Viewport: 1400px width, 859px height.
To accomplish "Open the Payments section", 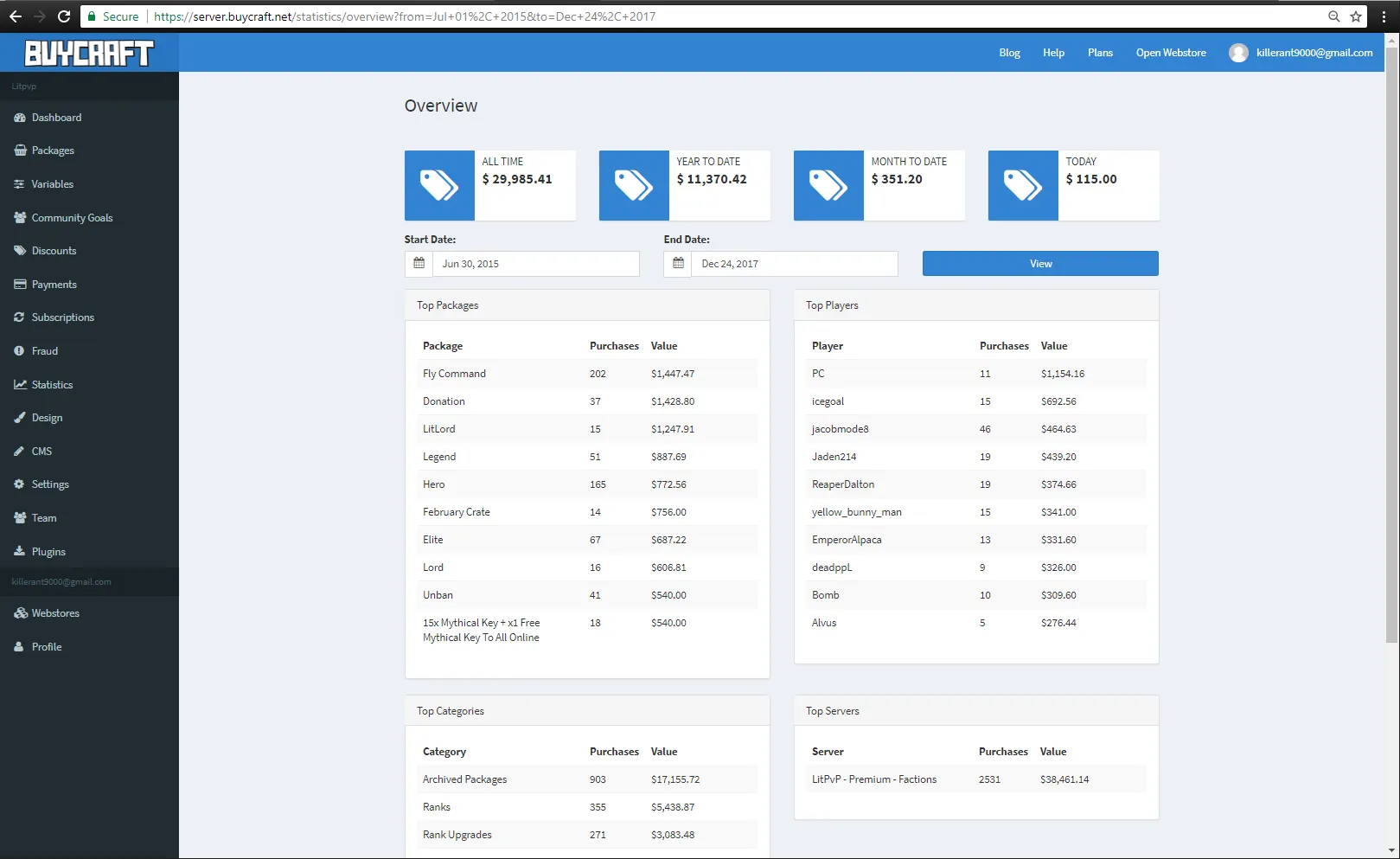I will point(89,285).
